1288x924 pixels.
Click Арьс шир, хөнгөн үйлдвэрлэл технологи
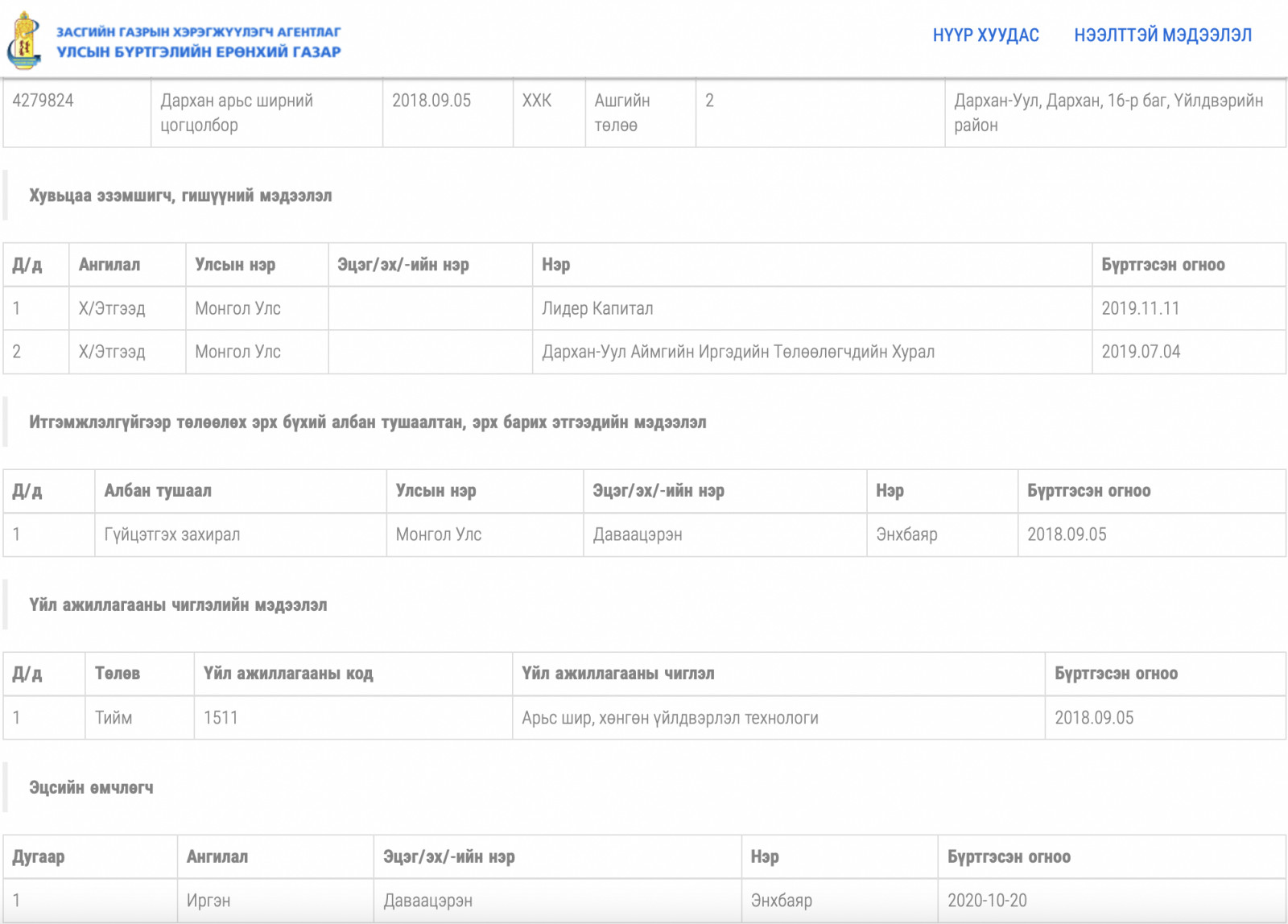pyautogui.click(x=670, y=718)
